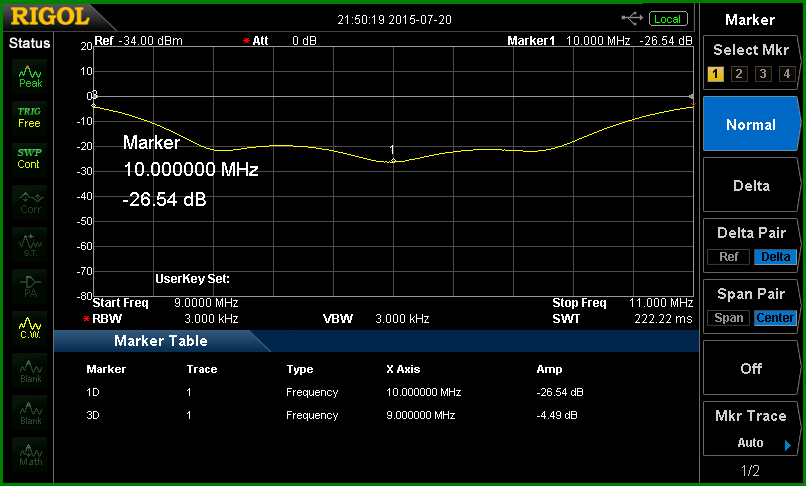Choose the Normal marker mode
The width and height of the screenshot is (806, 486).
751,124
